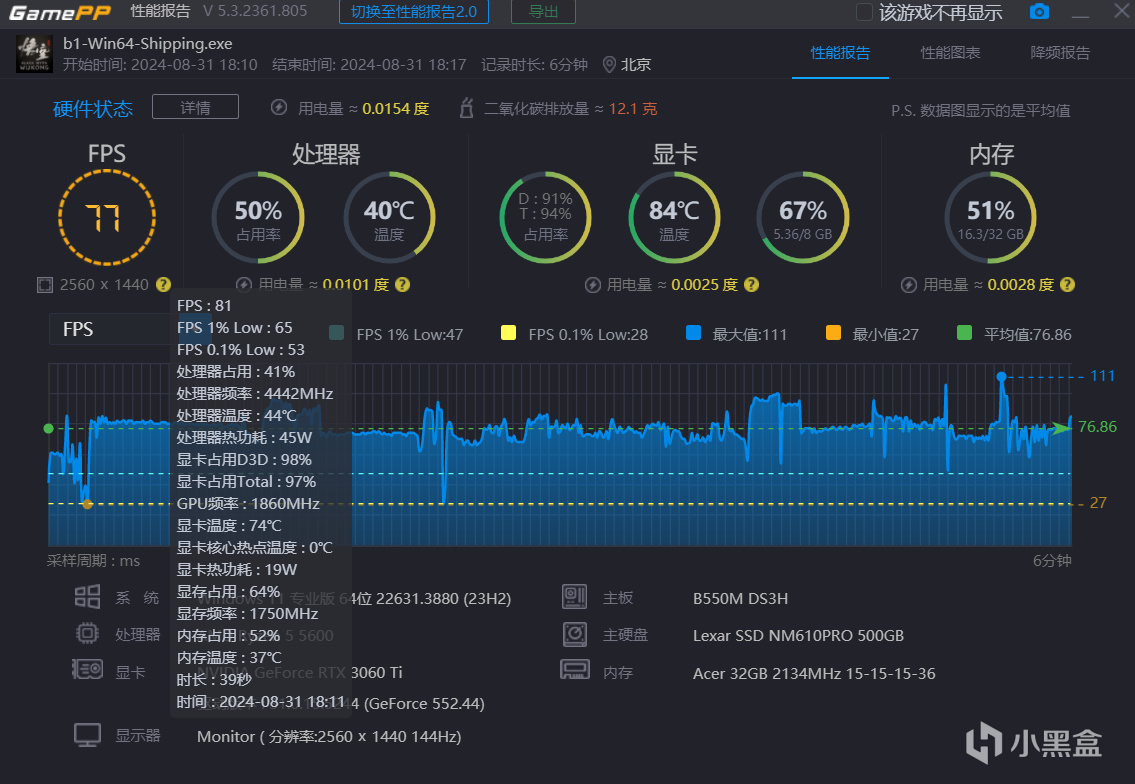The image size is (1135, 784).
Task: Toggle the FPS 0.1% Low yellow swatch
Action: coord(508,332)
